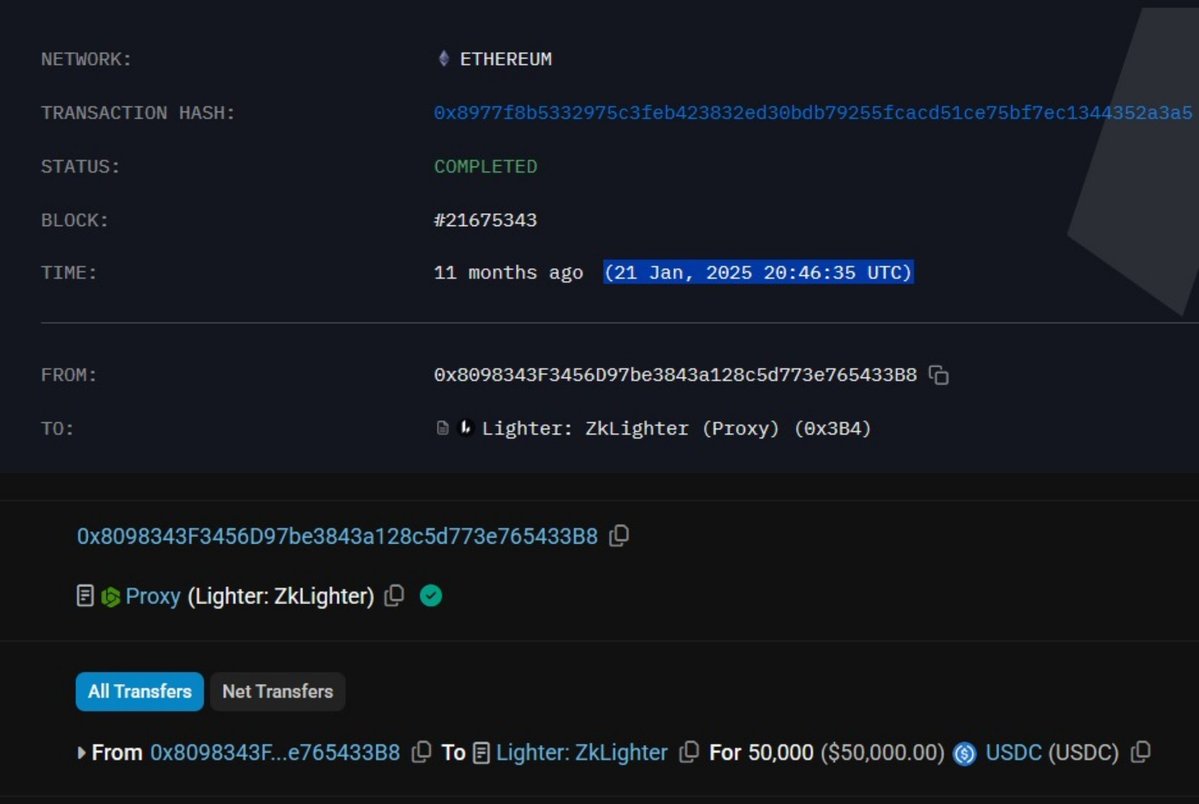This screenshot has height=804, width=1199.
Task: Click the NETWORK: label
Action: 86,59
